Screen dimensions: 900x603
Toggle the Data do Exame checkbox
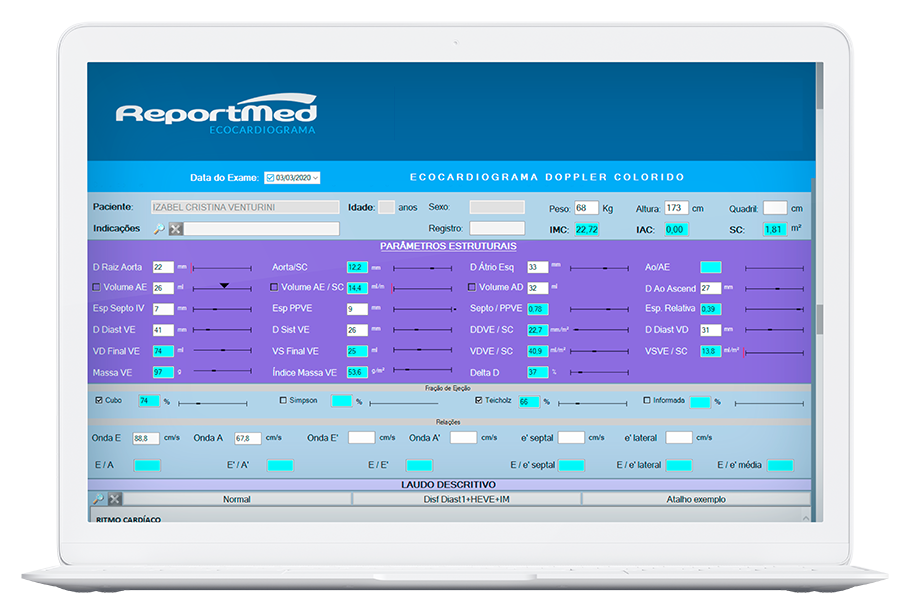[x=270, y=178]
